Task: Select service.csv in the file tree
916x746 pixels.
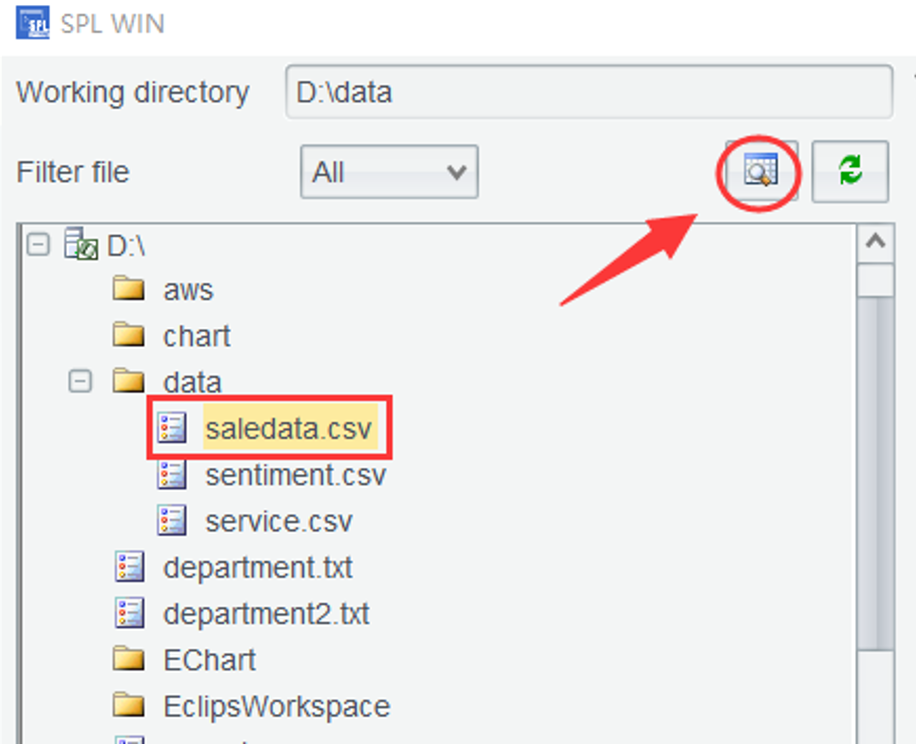Action: point(278,521)
